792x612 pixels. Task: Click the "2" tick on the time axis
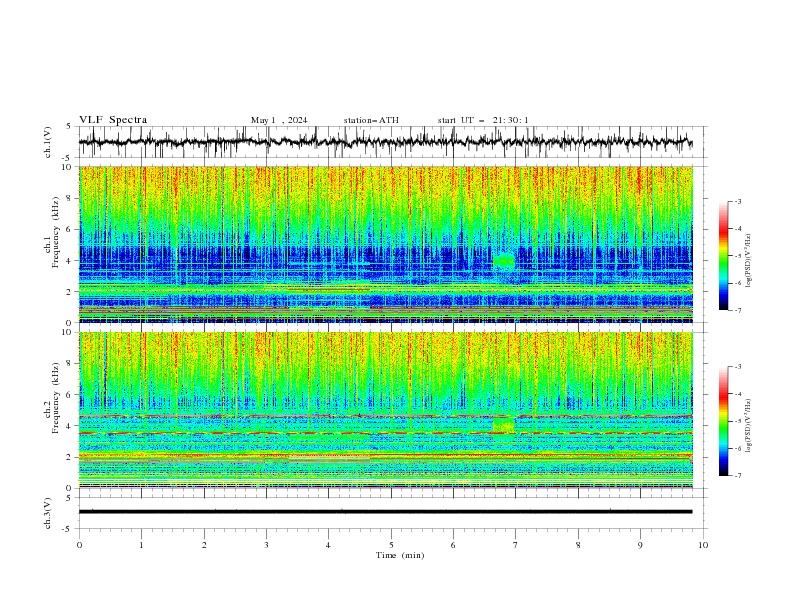(x=204, y=545)
